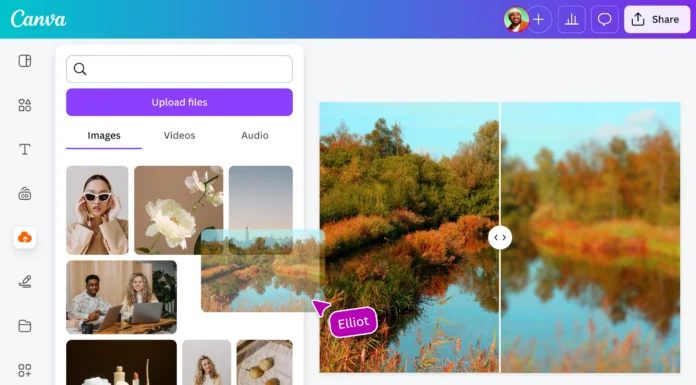
Task: Click the Share button
Action: [x=657, y=20]
